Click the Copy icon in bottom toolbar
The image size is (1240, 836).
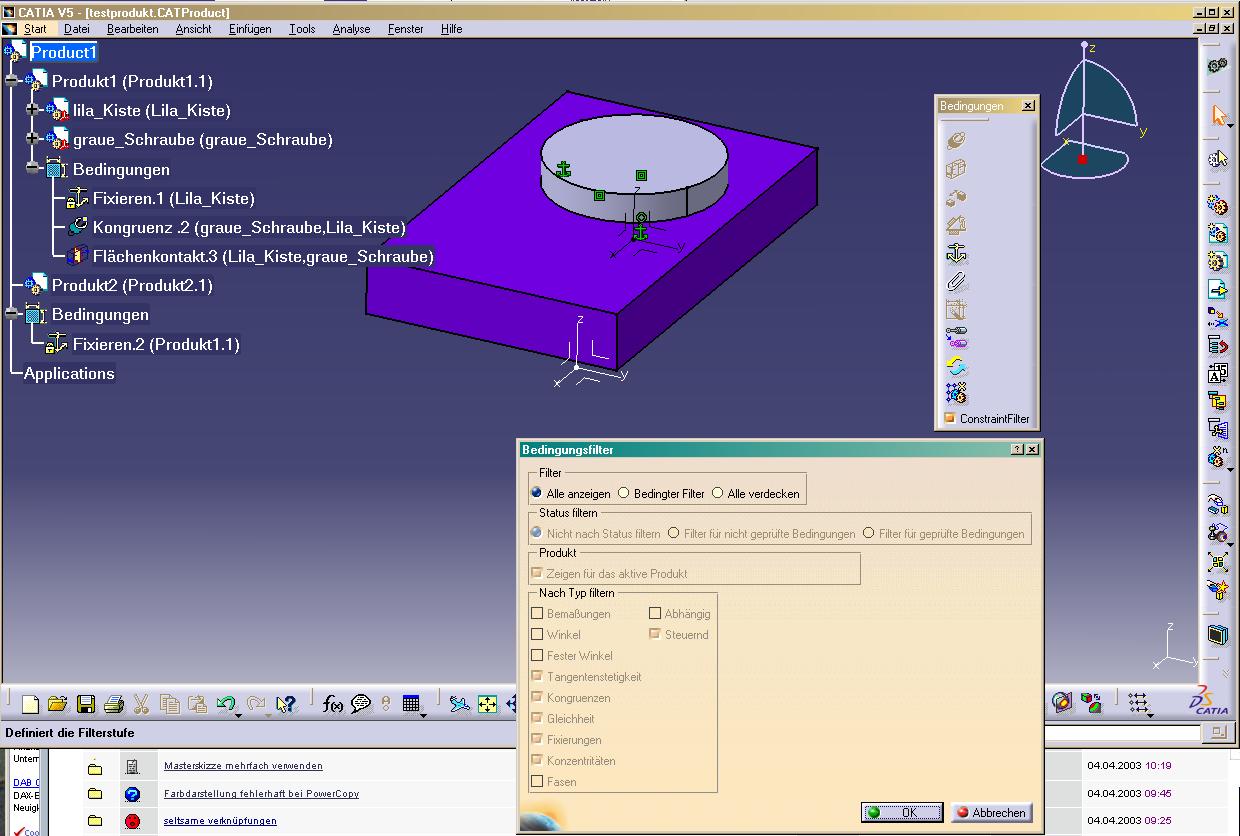point(169,704)
